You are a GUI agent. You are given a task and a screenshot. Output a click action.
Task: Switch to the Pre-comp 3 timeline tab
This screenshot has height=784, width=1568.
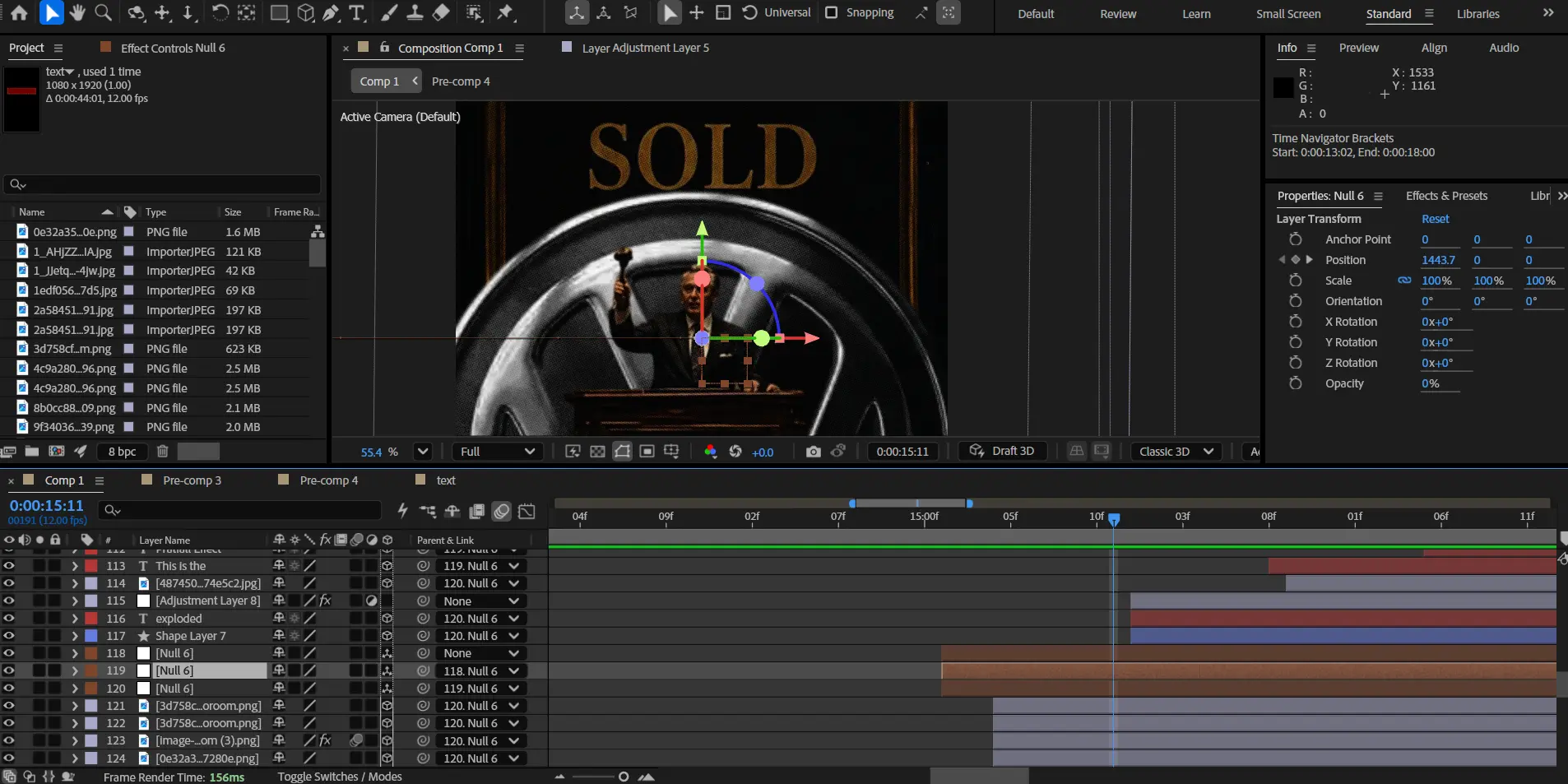tap(191, 480)
